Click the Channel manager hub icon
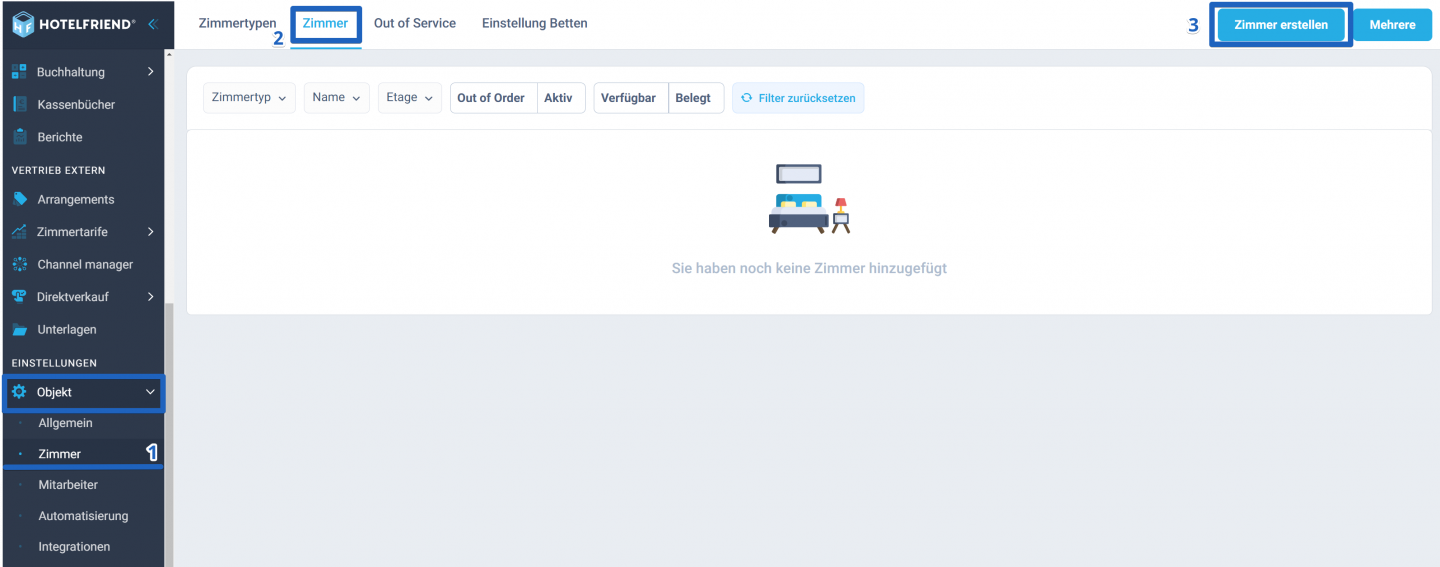Image resolution: width=1440 pixels, height=567 pixels. (19, 264)
